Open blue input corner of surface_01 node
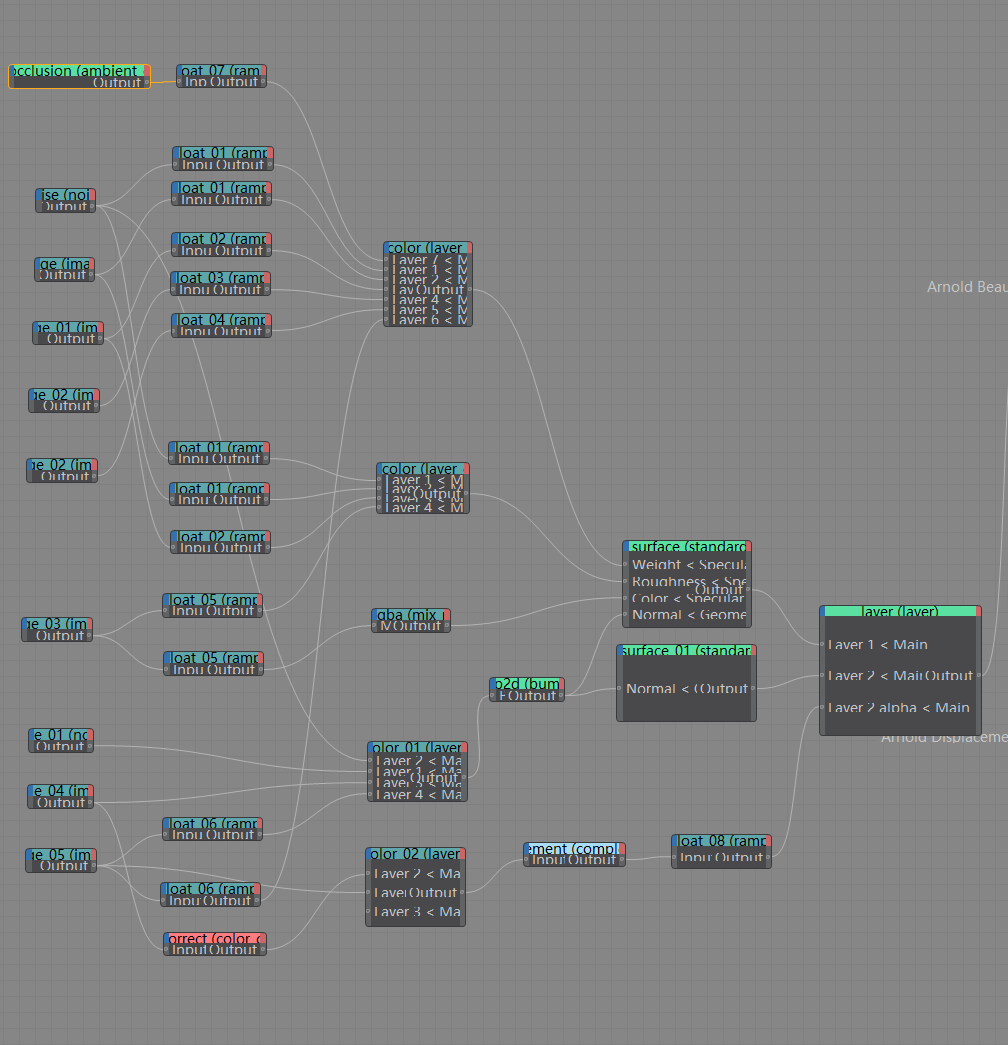This screenshot has height=1045, width=1008. (x=619, y=650)
